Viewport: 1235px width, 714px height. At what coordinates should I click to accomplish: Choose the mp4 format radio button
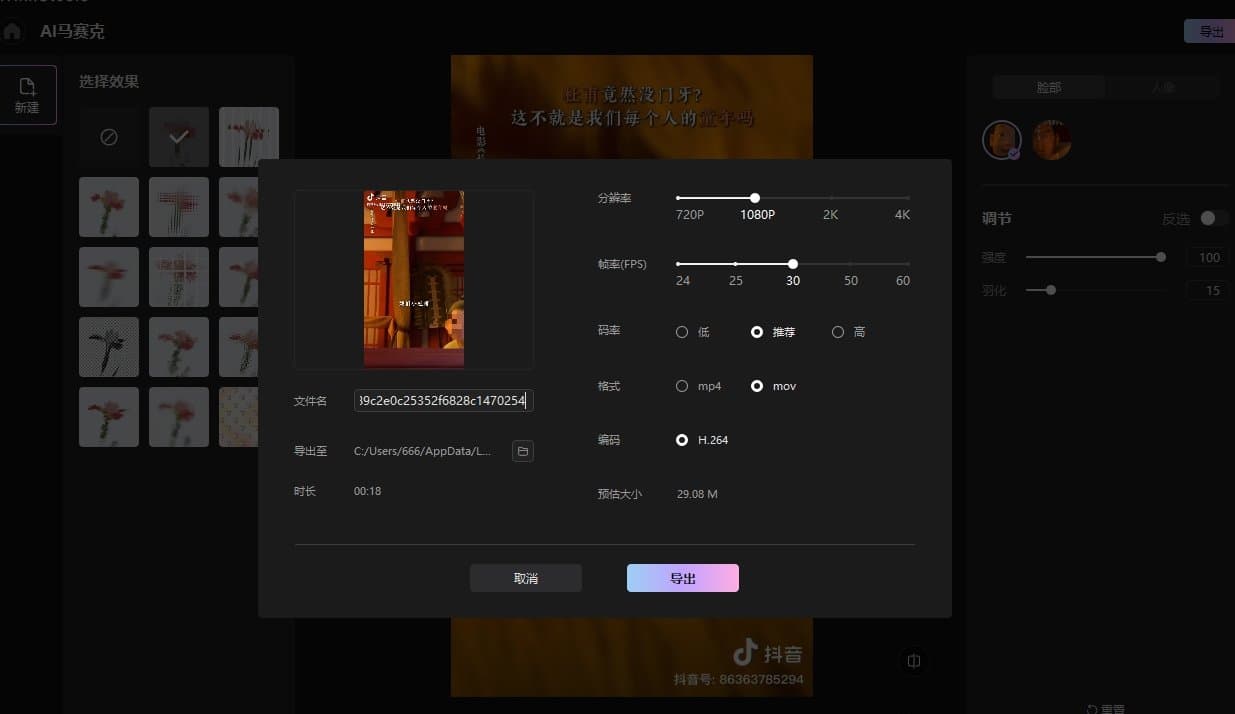click(x=681, y=386)
